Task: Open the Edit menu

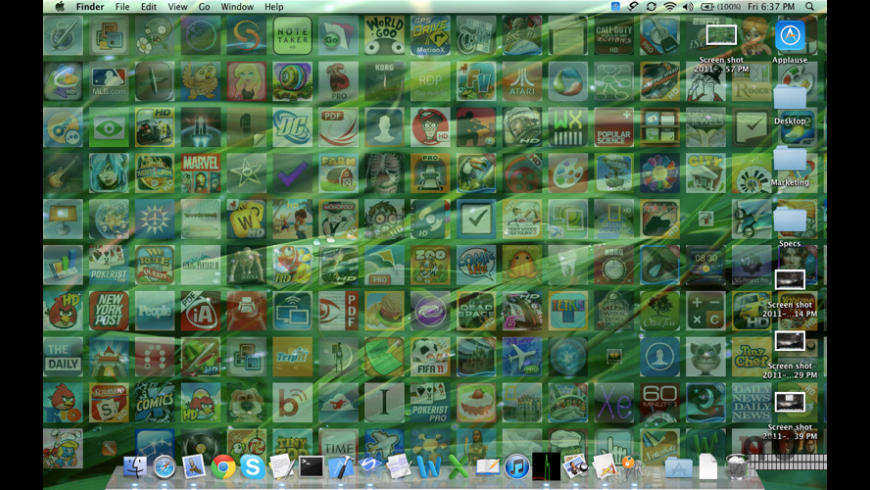Action: (148, 7)
